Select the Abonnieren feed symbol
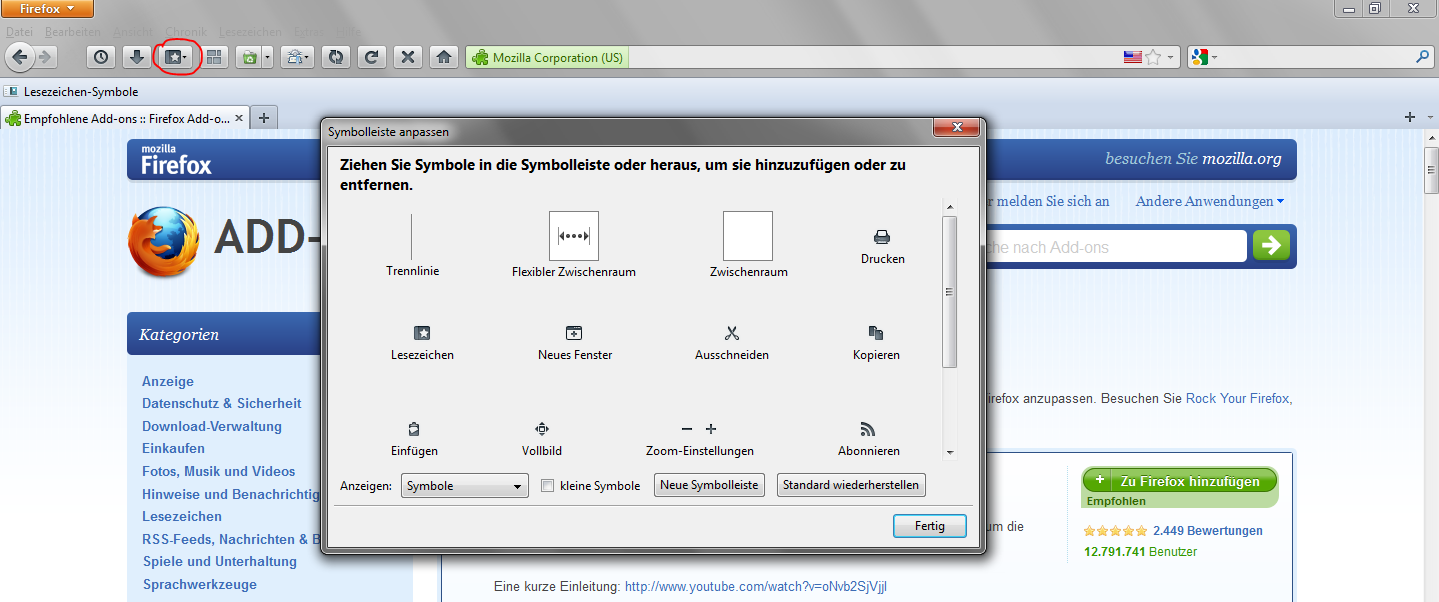Image resolution: width=1439 pixels, height=602 pixels. point(868,438)
